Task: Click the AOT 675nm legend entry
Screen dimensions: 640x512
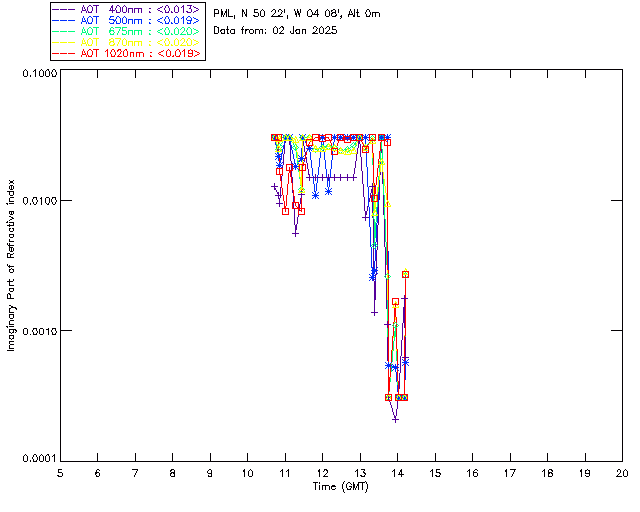Action: [127, 31]
